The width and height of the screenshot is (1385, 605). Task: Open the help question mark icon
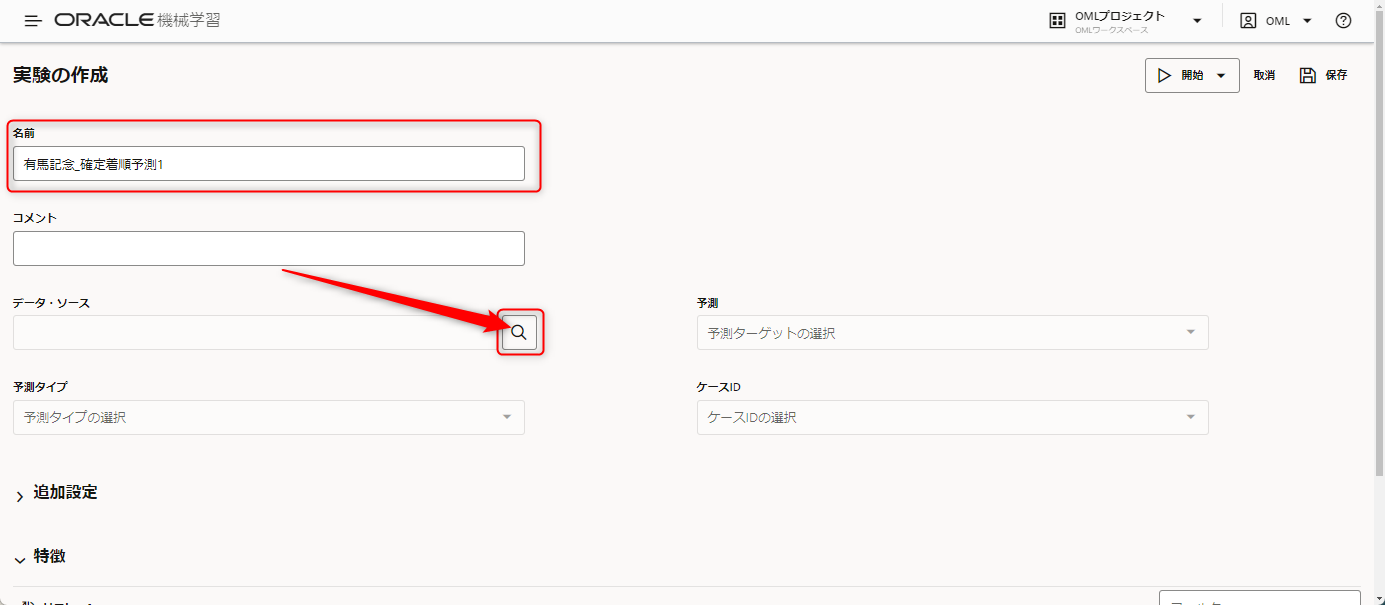coord(1343,21)
